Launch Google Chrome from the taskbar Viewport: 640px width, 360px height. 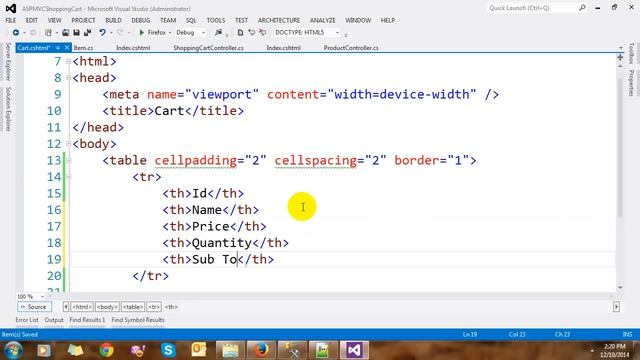(x=107, y=350)
